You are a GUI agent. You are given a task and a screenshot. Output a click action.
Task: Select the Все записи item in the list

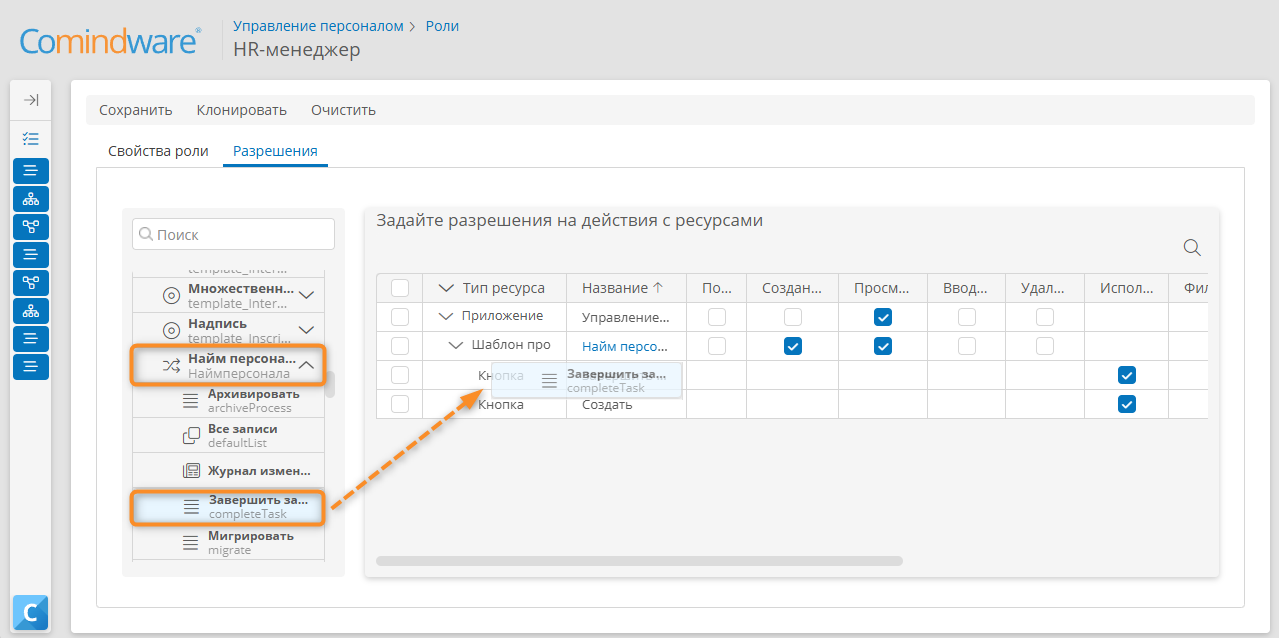pyautogui.click(x=228, y=436)
